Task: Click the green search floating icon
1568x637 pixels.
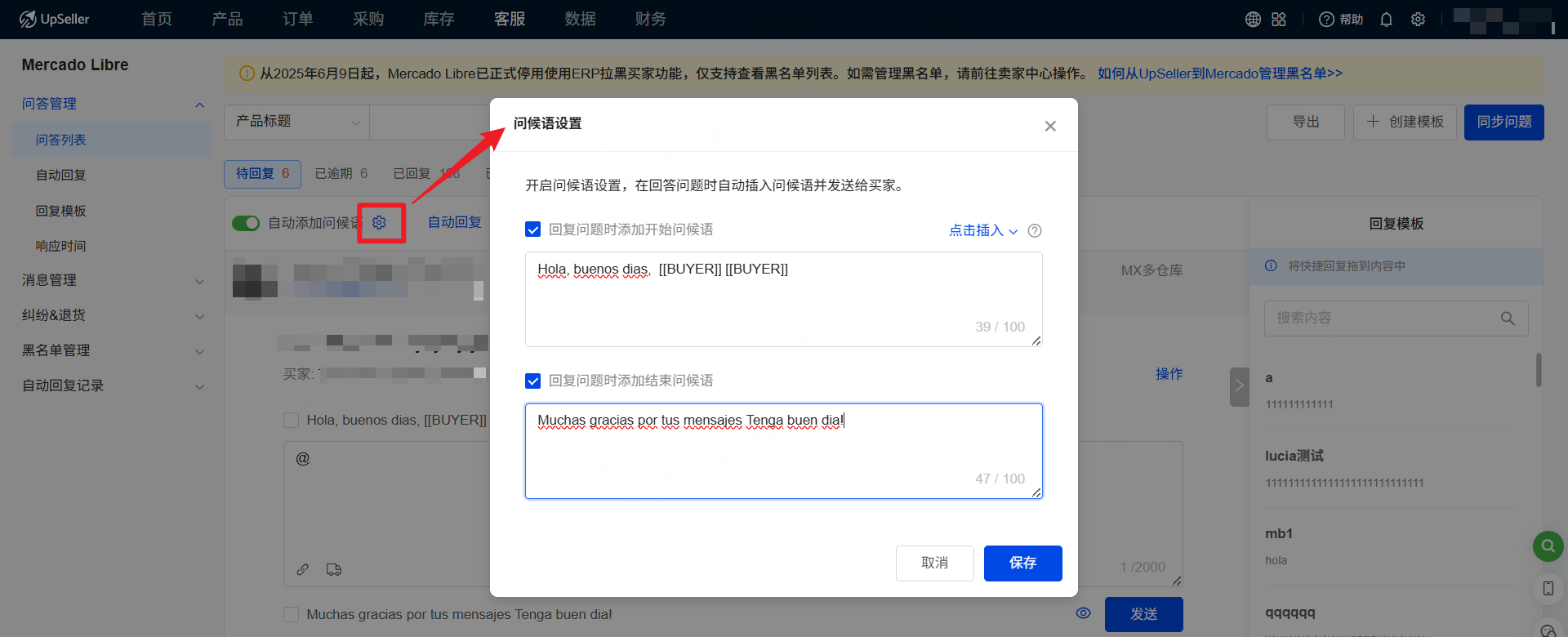Action: click(1548, 546)
